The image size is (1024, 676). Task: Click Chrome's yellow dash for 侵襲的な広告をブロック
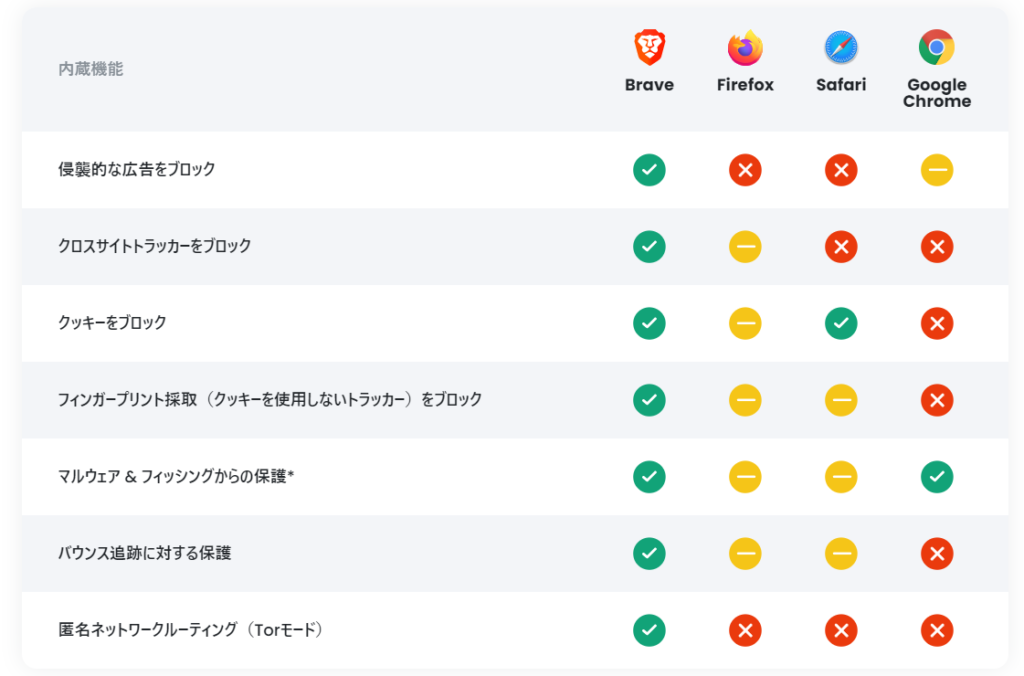point(937,170)
